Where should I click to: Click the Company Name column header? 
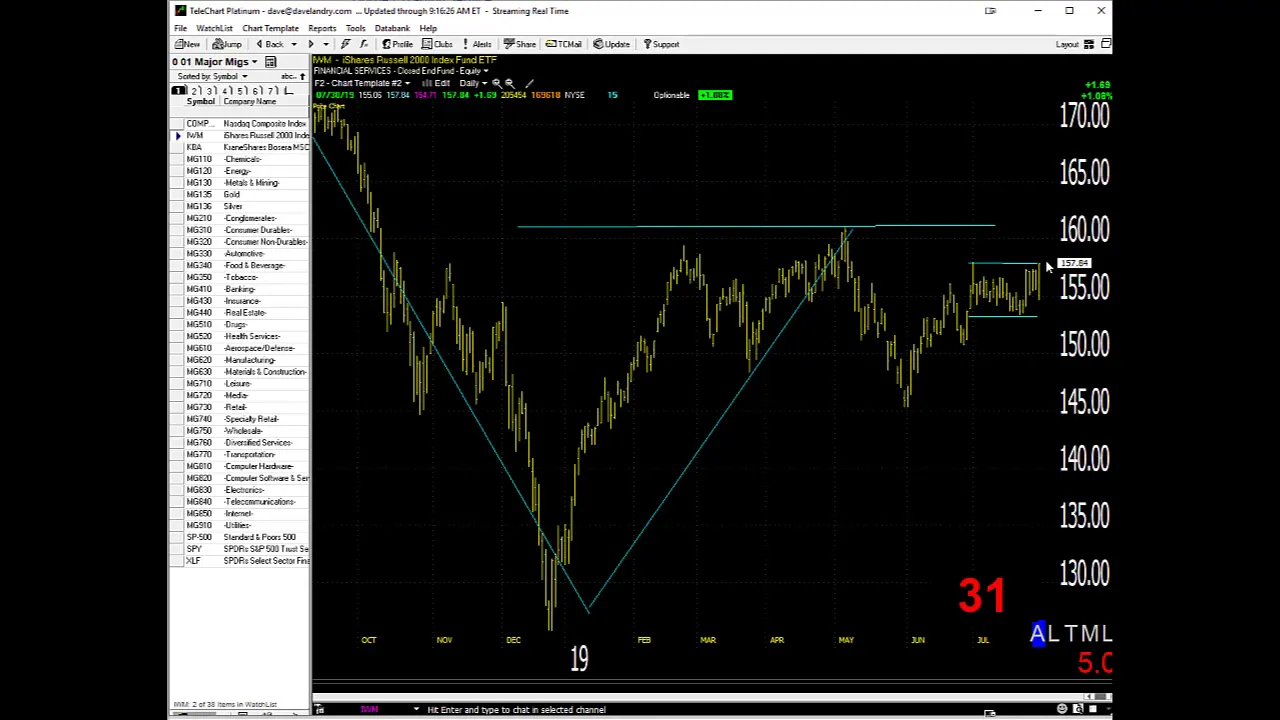tap(250, 102)
